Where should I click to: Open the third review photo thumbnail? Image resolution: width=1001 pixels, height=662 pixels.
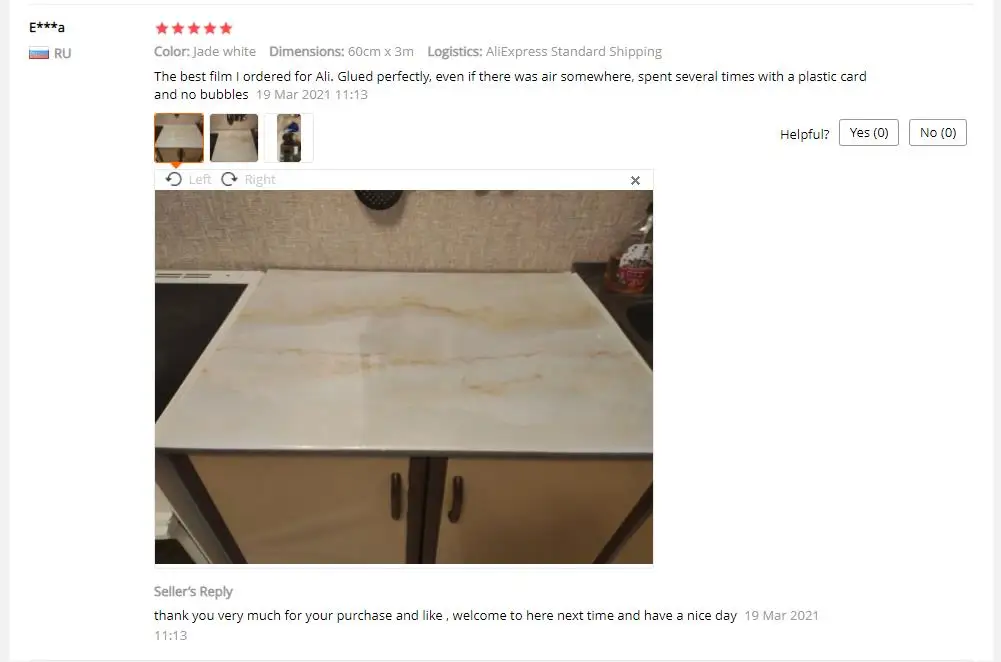click(x=289, y=138)
